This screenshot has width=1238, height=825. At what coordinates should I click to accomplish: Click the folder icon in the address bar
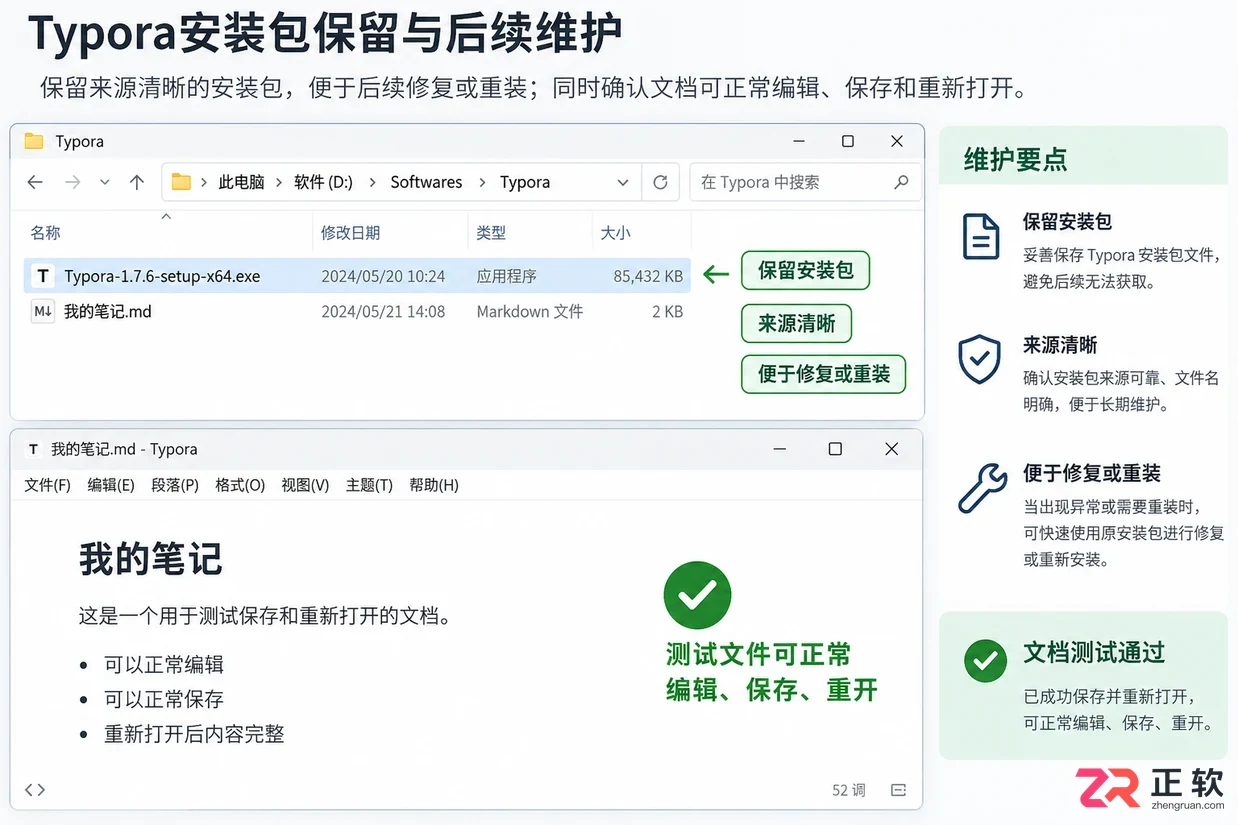(x=181, y=182)
